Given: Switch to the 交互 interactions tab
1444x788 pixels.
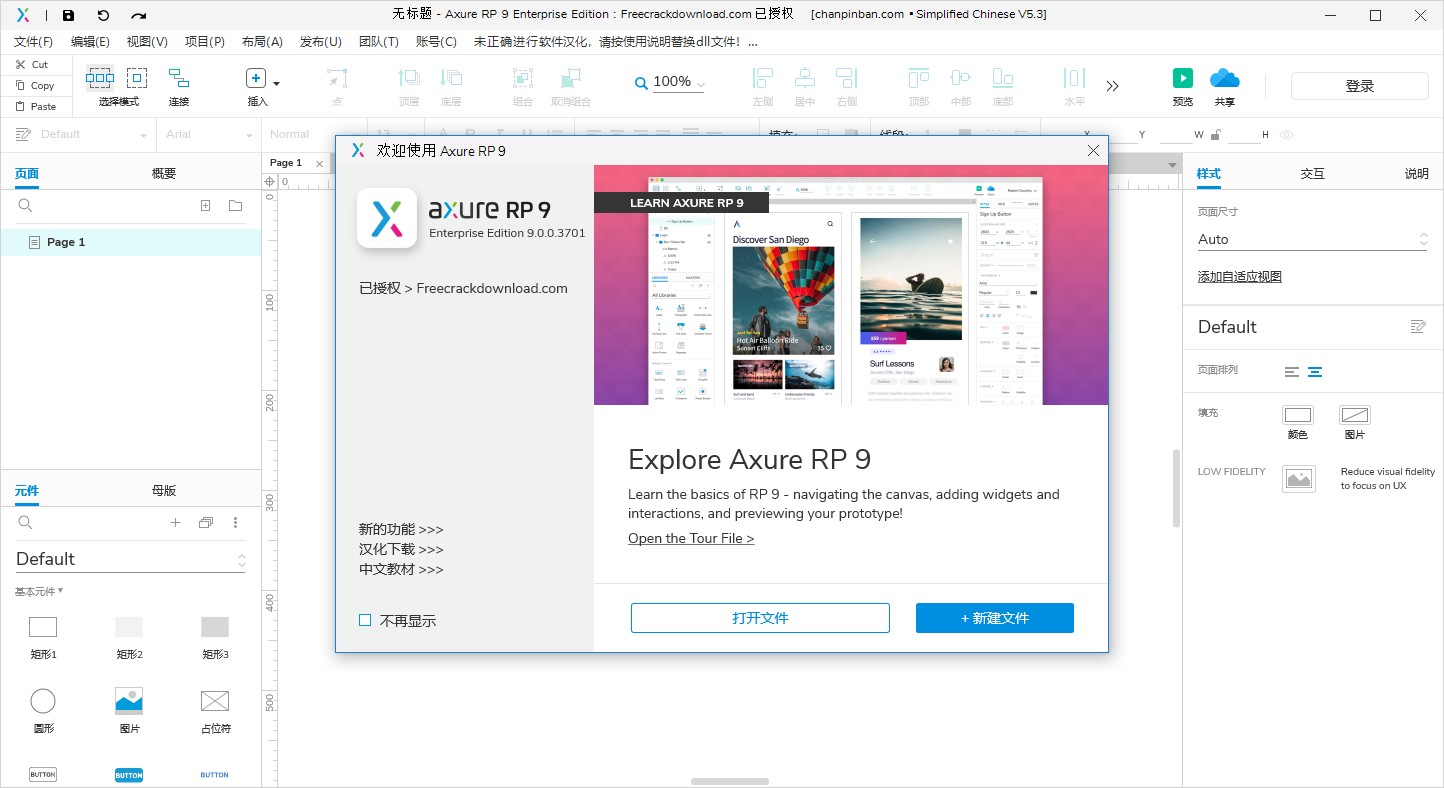Looking at the screenshot, I should pyautogui.click(x=1312, y=173).
